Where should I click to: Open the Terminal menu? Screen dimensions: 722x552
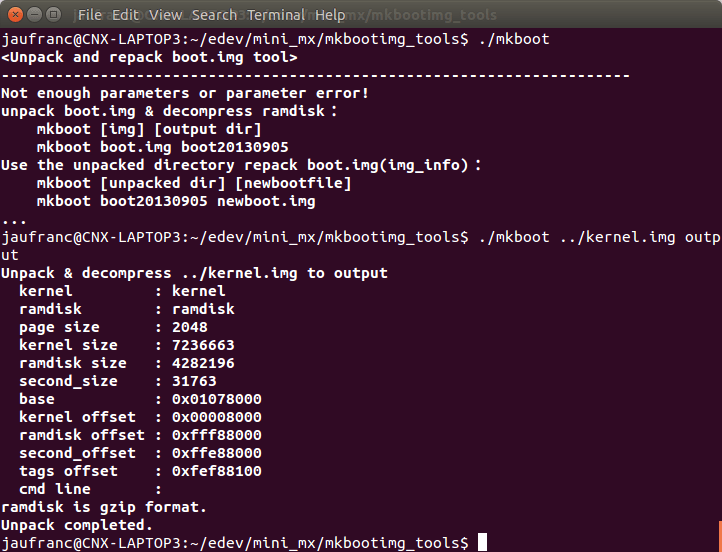point(275,15)
